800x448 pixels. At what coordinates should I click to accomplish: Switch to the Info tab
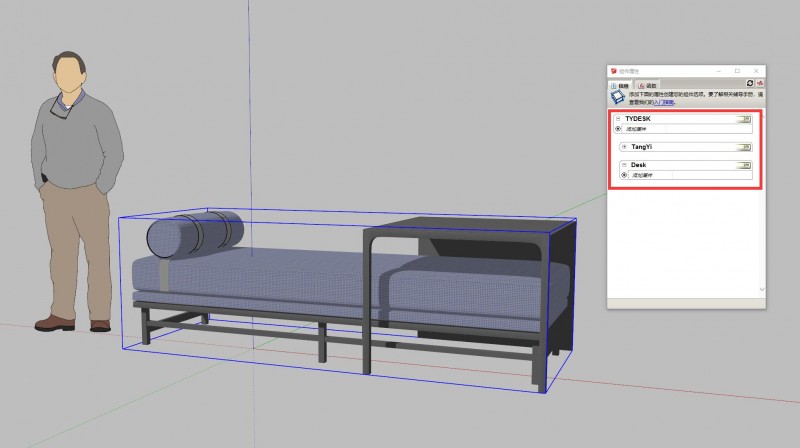tap(620, 86)
